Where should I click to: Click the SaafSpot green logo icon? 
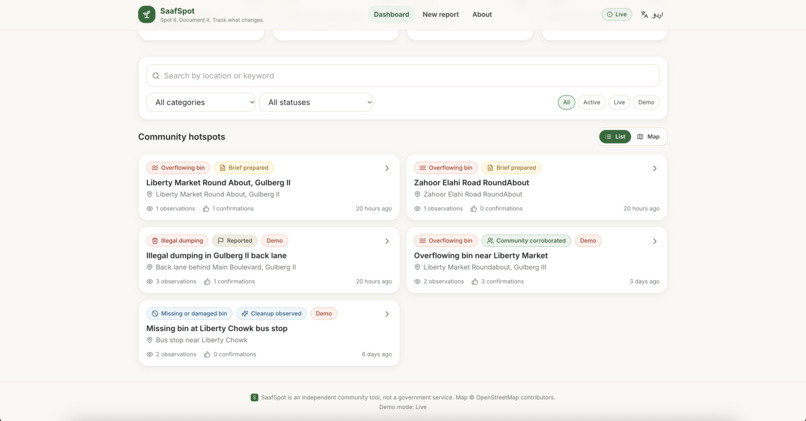(x=146, y=14)
